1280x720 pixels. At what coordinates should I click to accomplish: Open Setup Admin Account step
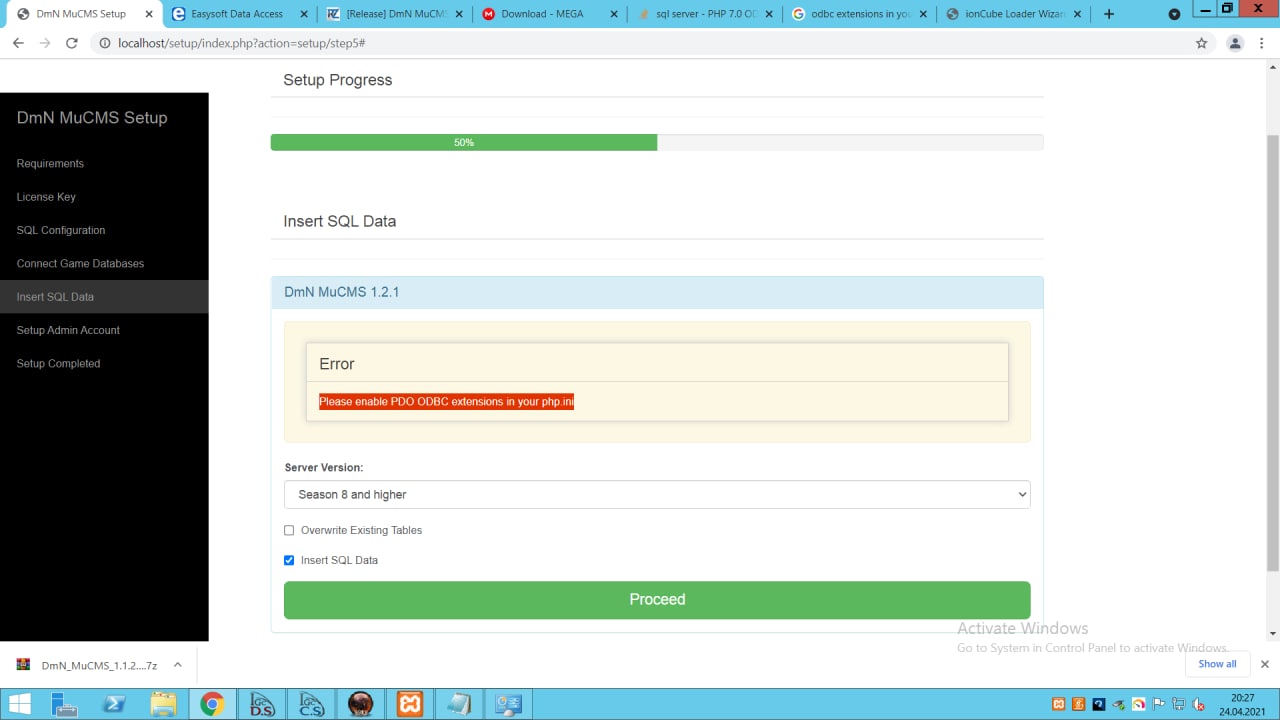(x=104, y=330)
